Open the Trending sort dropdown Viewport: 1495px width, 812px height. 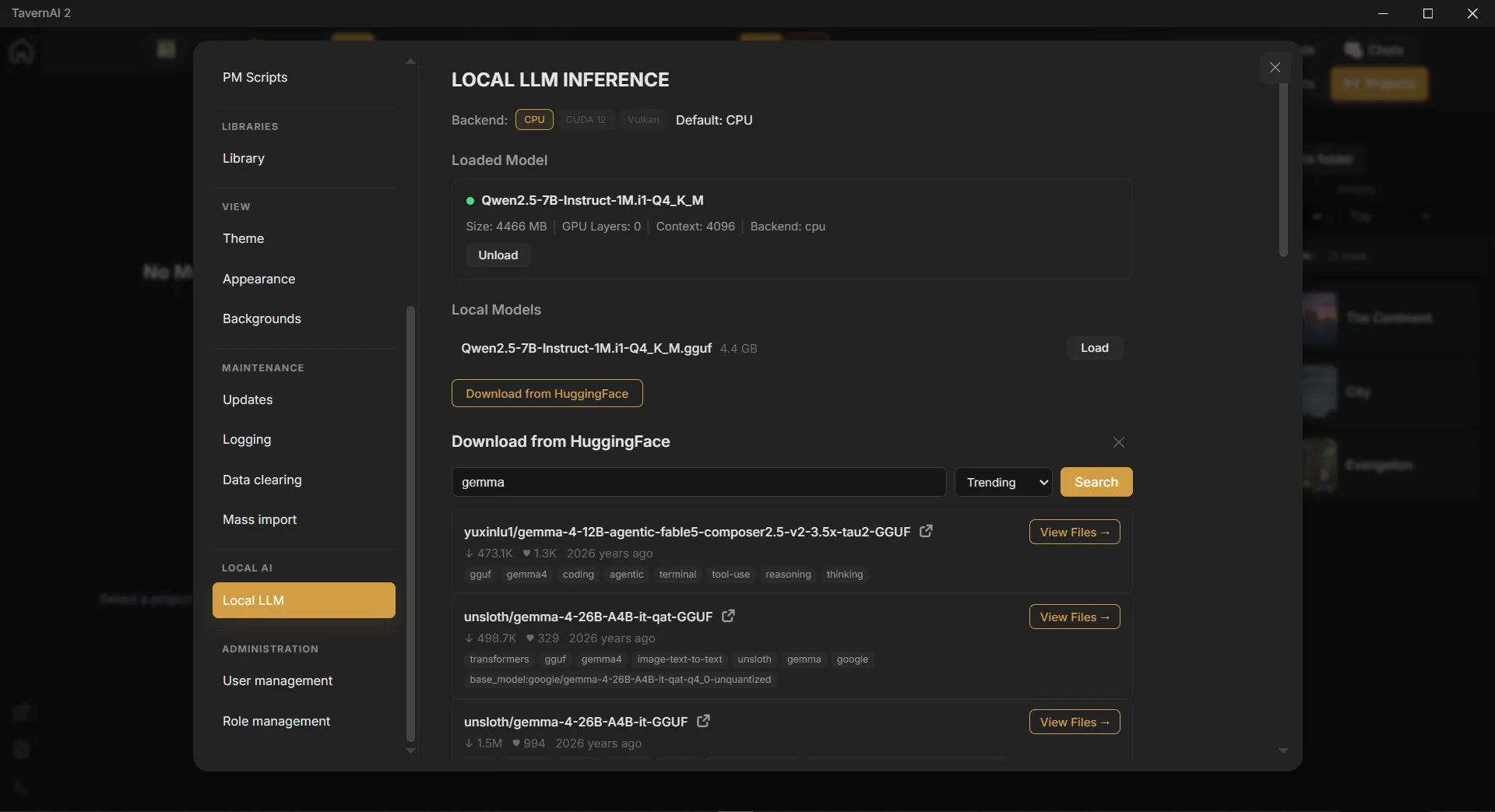(1003, 482)
